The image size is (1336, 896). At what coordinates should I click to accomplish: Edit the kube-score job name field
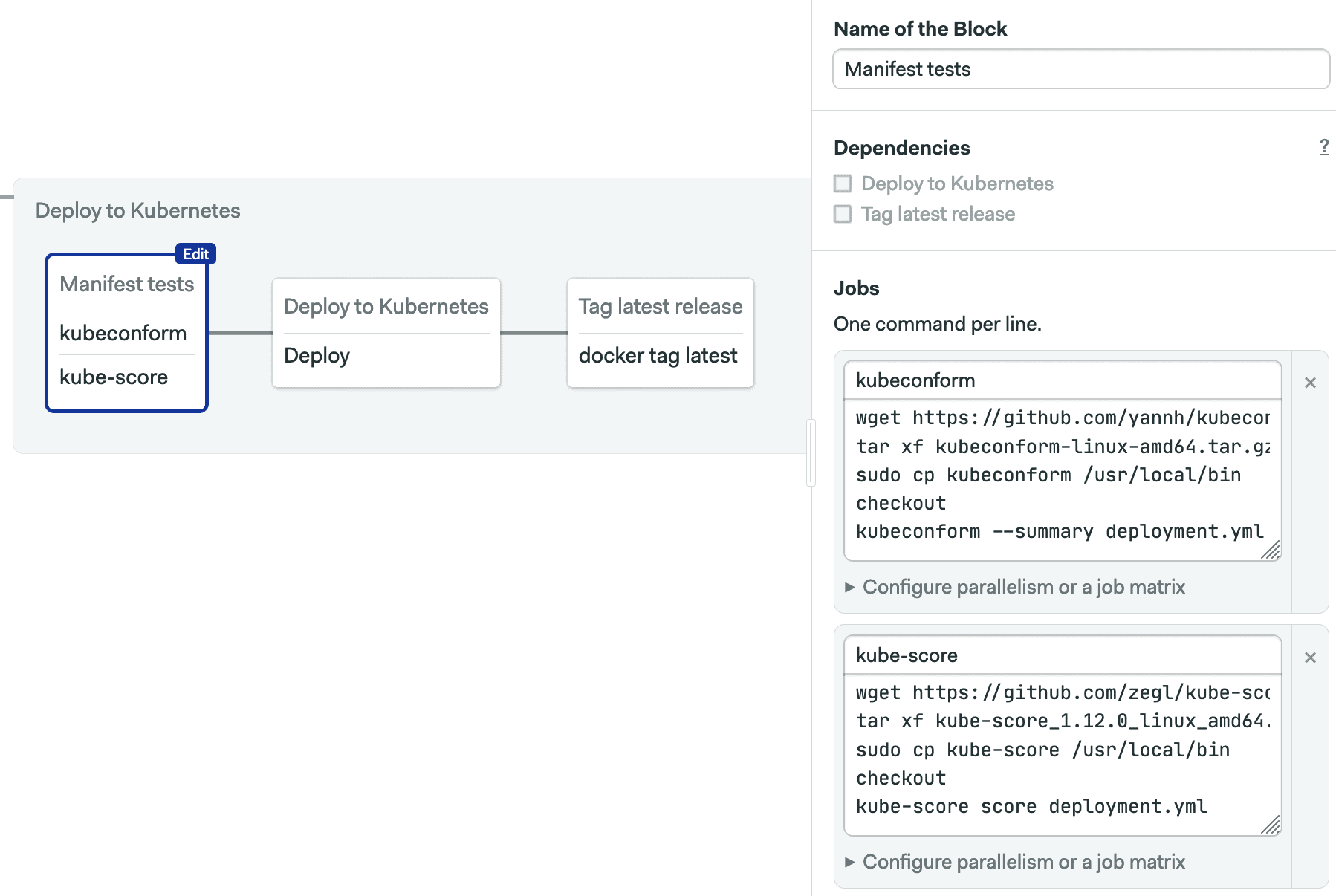(1063, 655)
